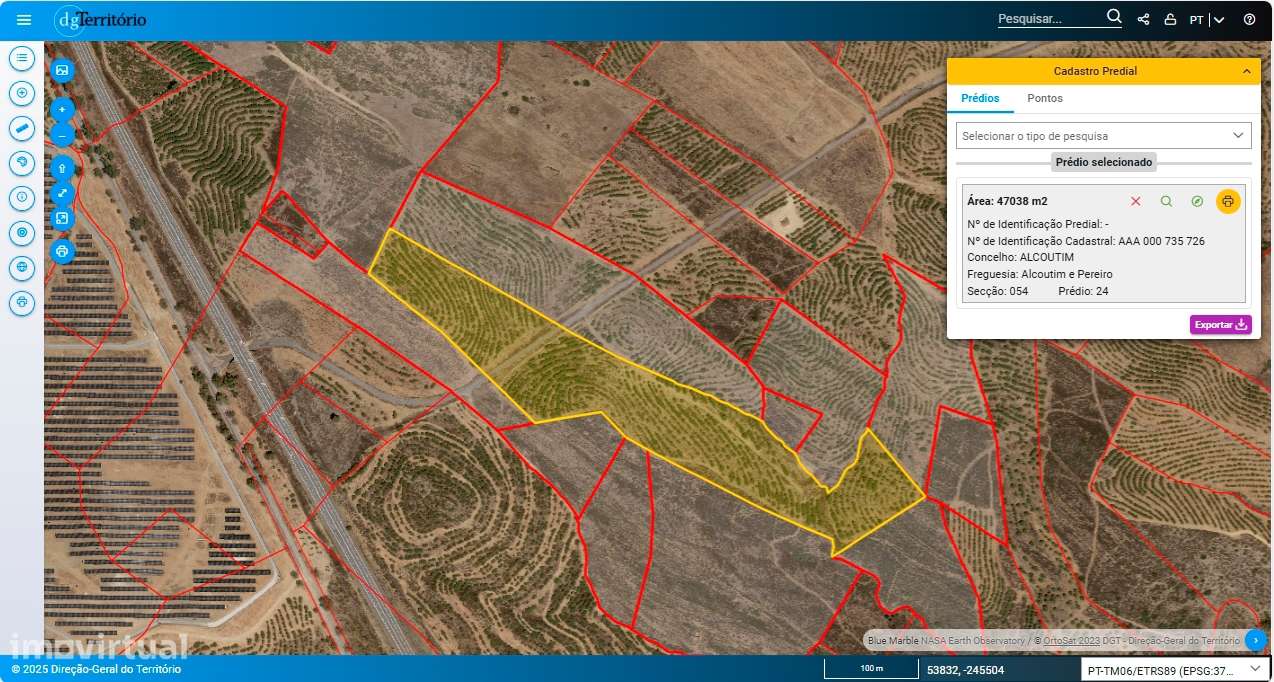Click 'Freguesia: Alcoutim e Pereiro' text
Screen dimensions: 1274x682
(x=1040, y=274)
